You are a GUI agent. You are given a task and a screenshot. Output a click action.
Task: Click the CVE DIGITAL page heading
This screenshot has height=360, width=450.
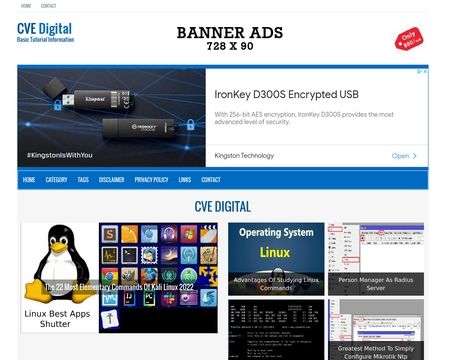(x=223, y=207)
